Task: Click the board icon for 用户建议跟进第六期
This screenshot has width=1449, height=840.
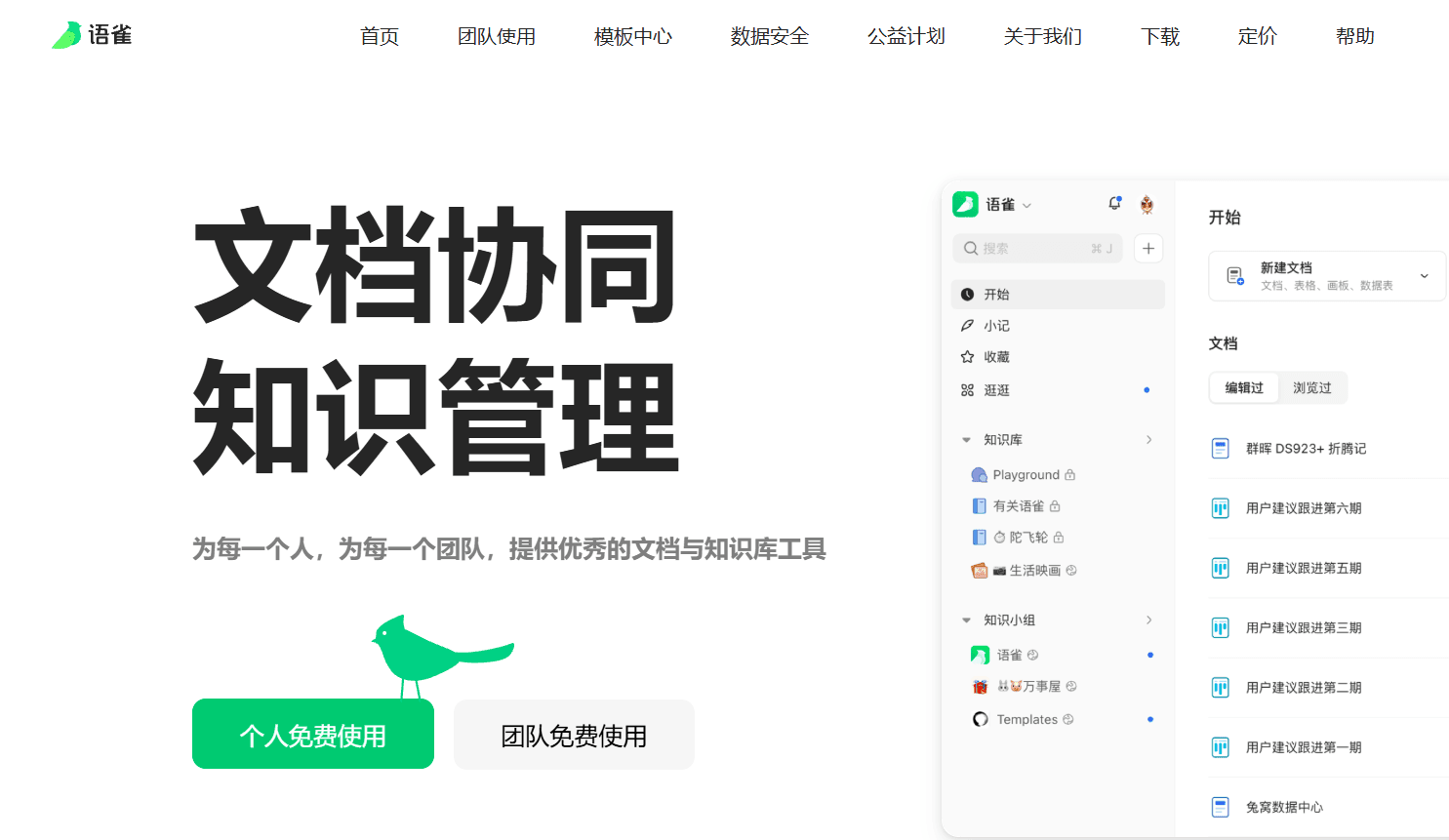Action: point(1220,508)
